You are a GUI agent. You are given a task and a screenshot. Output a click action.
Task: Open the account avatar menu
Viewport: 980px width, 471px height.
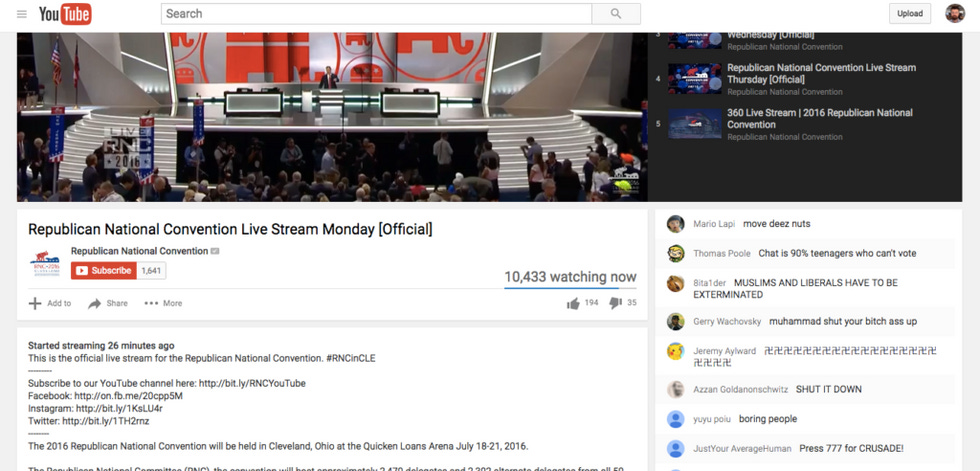[955, 13]
